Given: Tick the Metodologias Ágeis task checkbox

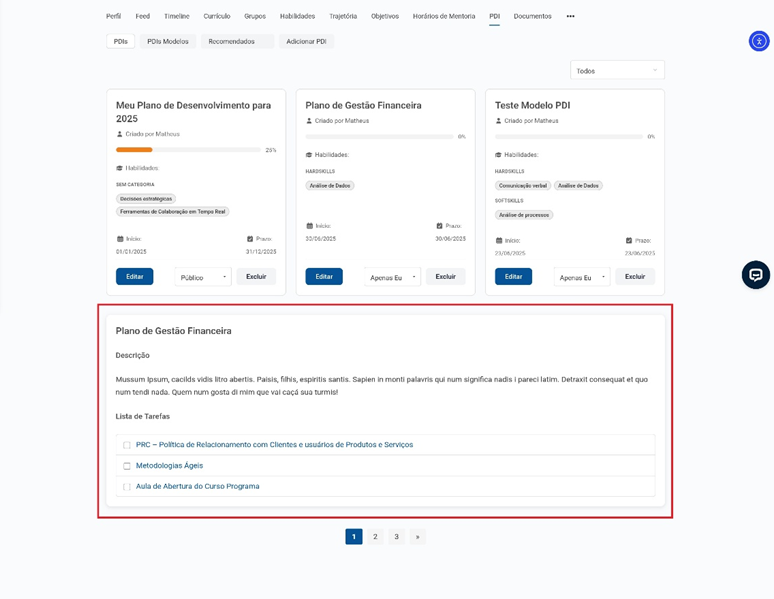Looking at the screenshot, I should pos(127,466).
